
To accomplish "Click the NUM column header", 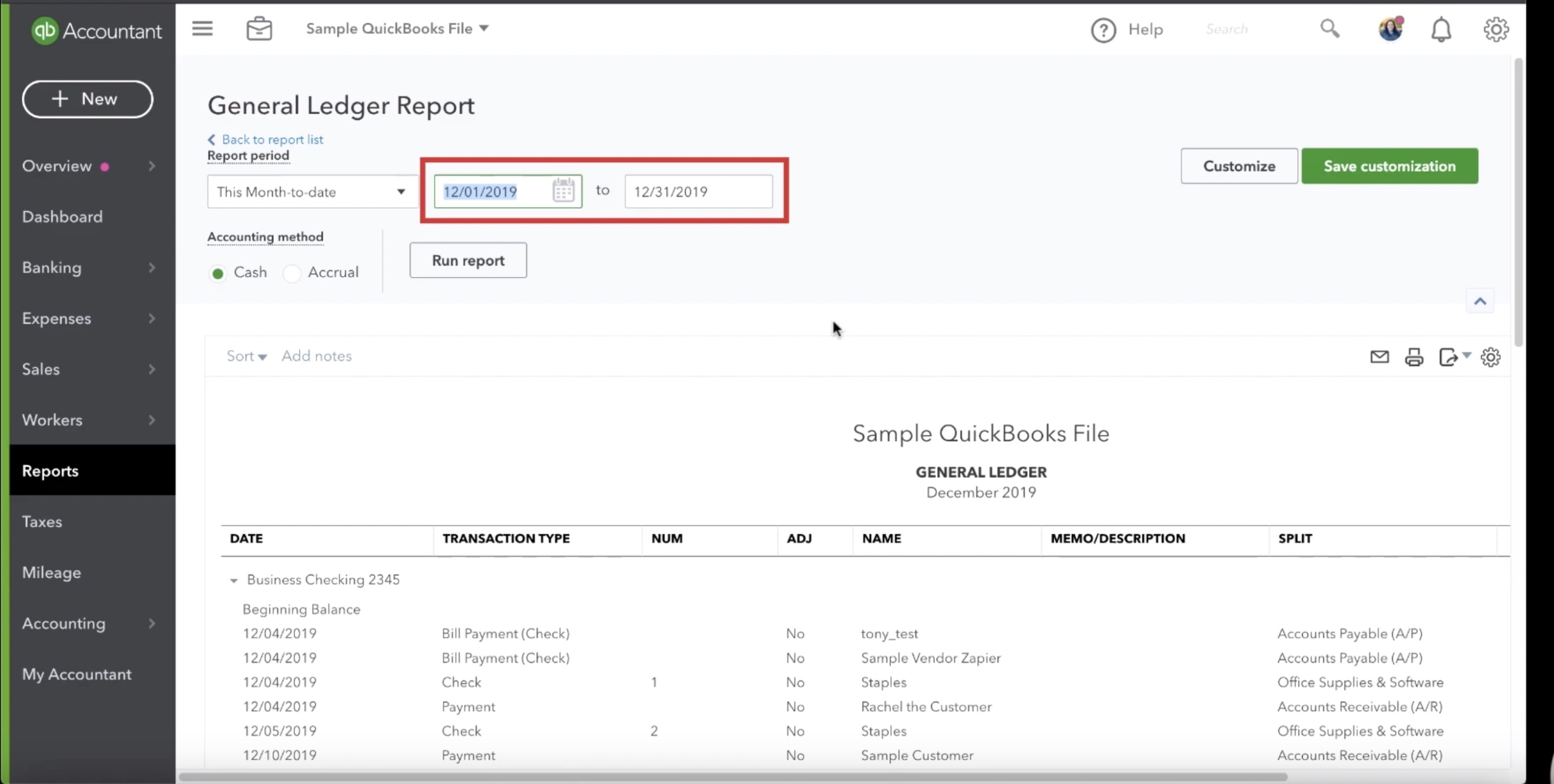I will [x=667, y=538].
